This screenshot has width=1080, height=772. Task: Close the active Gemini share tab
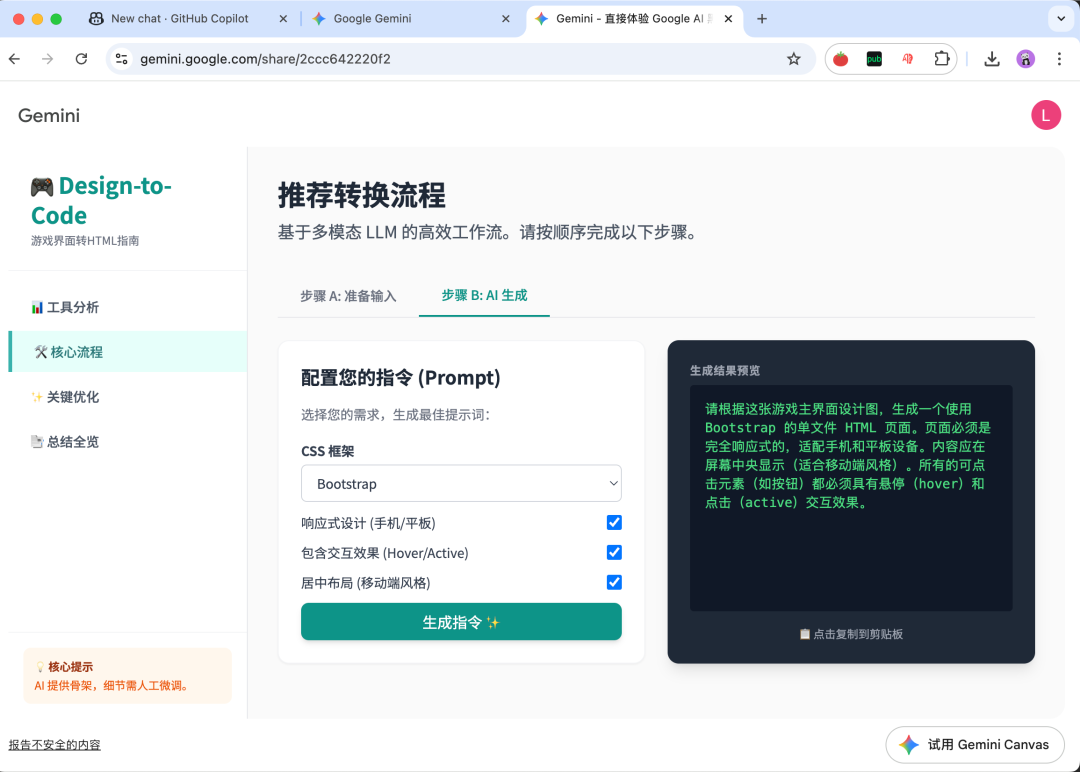(x=728, y=19)
